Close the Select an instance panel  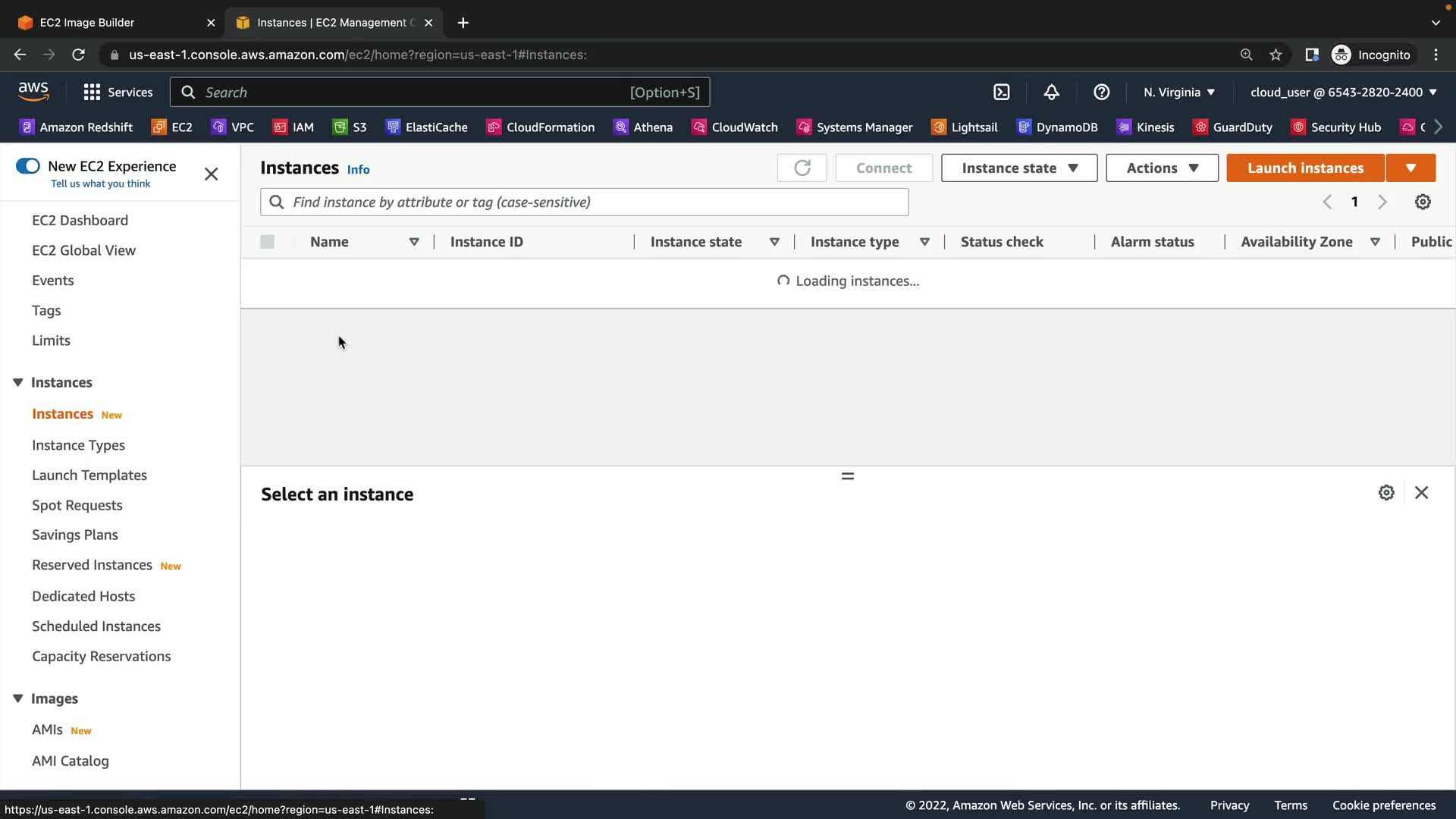click(1421, 493)
